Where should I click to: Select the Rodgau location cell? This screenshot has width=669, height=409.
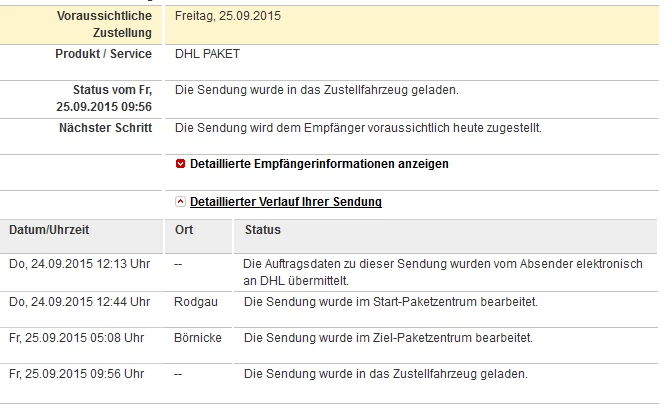point(195,302)
